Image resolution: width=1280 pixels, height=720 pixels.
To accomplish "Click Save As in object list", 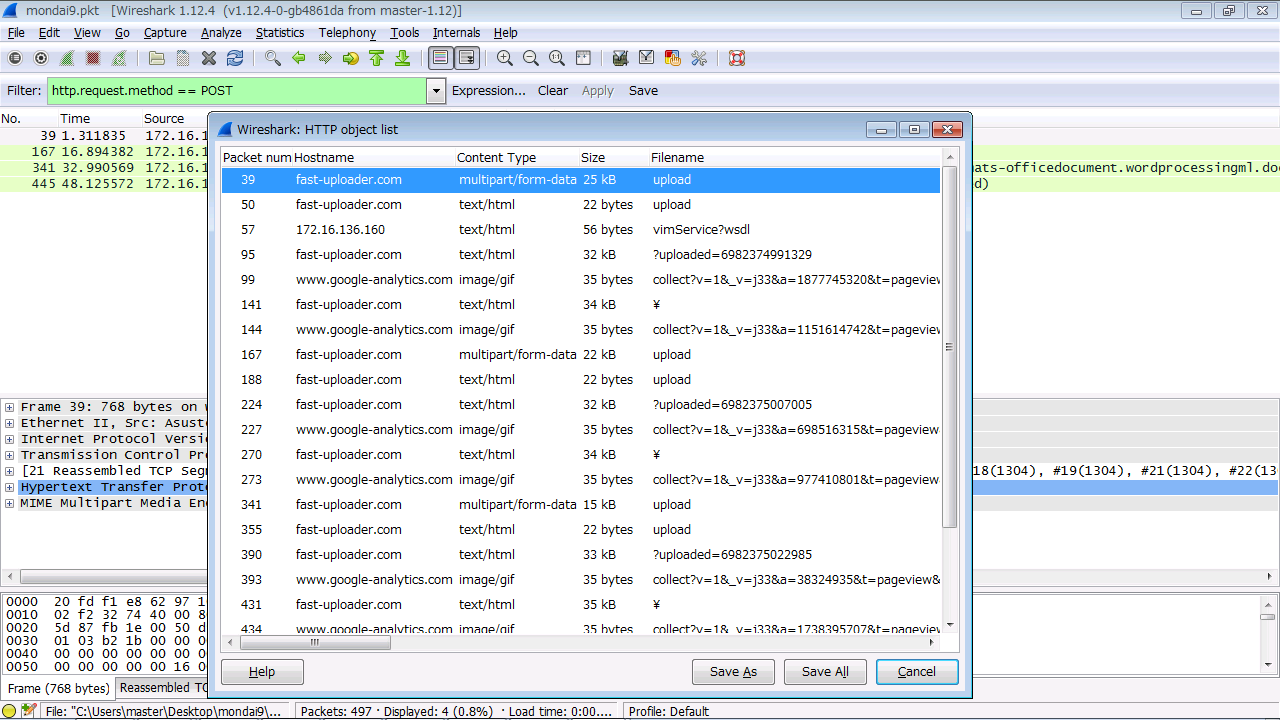I will (x=733, y=672).
